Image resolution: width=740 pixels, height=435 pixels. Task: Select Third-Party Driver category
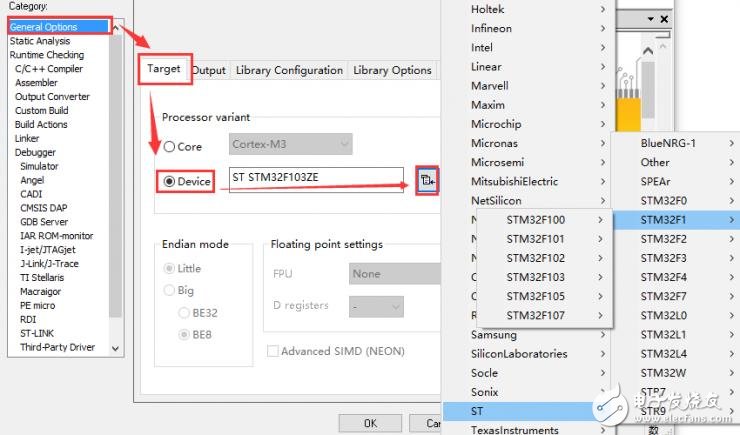(x=58, y=347)
